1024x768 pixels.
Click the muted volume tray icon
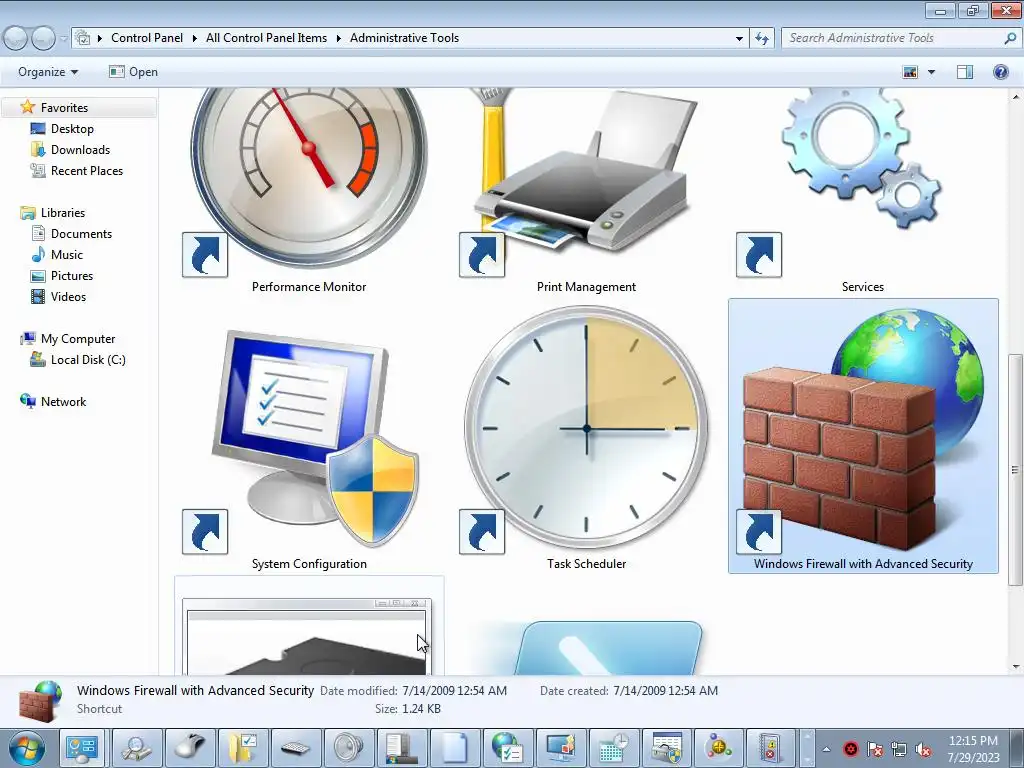923,749
